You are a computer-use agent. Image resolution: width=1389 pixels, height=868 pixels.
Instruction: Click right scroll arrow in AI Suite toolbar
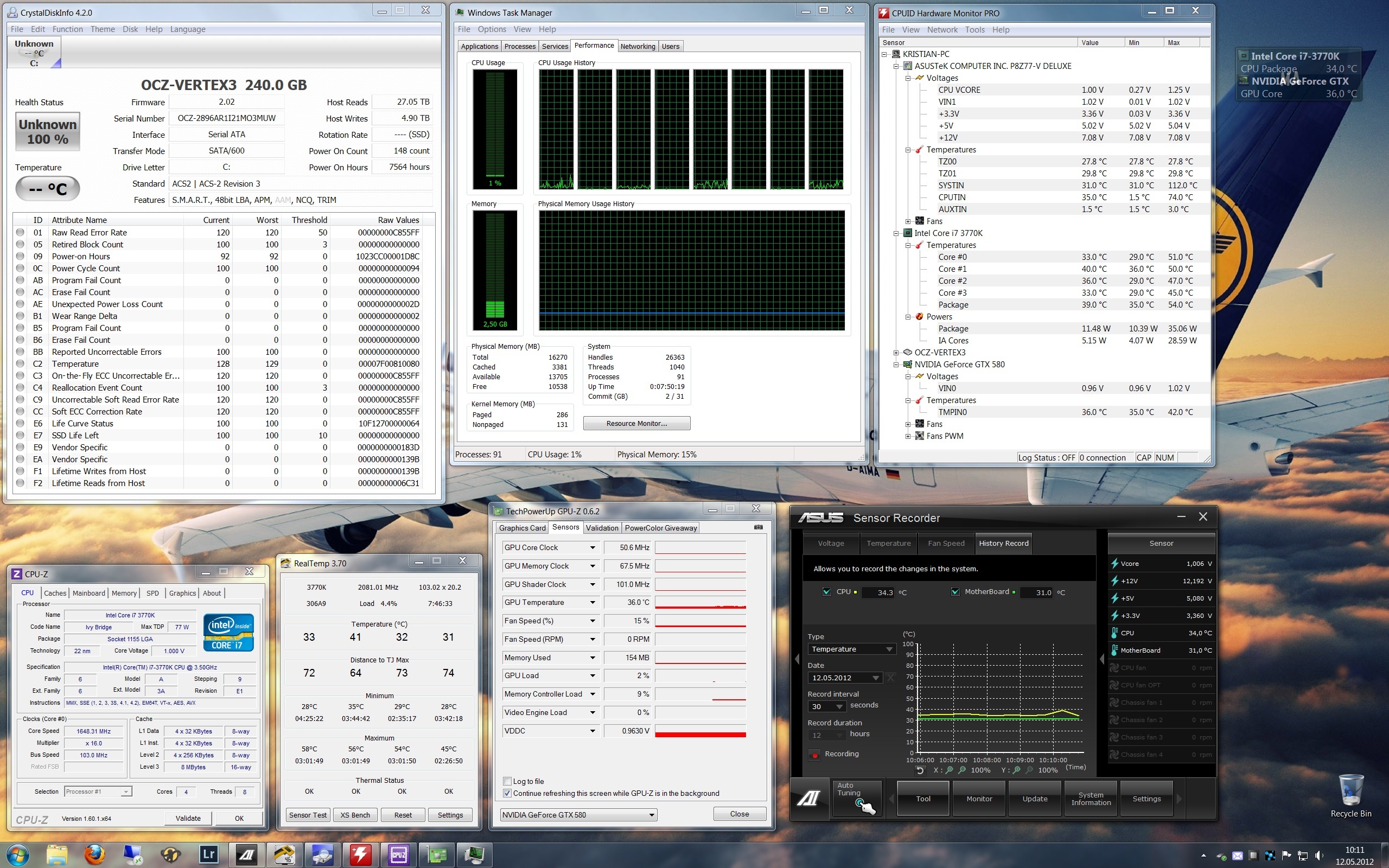(x=1180, y=799)
